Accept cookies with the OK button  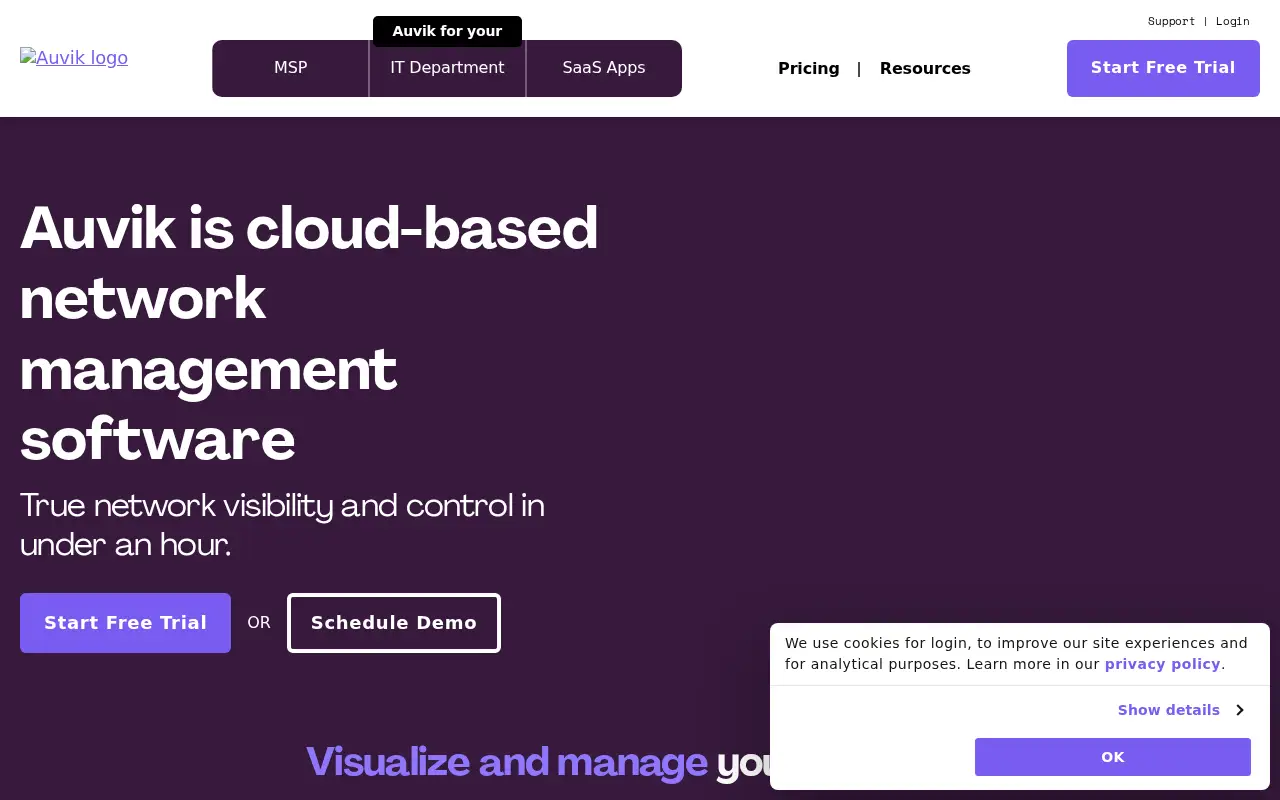coord(1113,757)
